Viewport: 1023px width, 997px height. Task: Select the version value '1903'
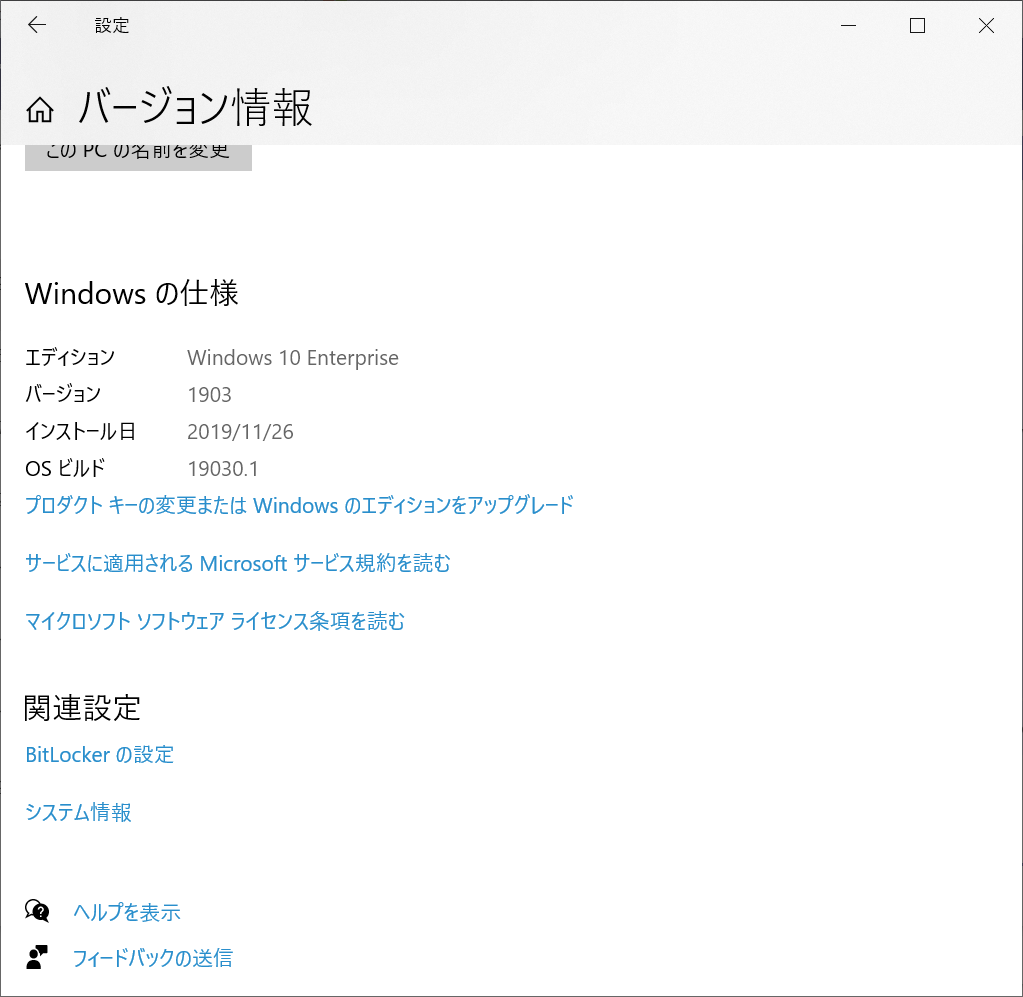click(x=209, y=395)
